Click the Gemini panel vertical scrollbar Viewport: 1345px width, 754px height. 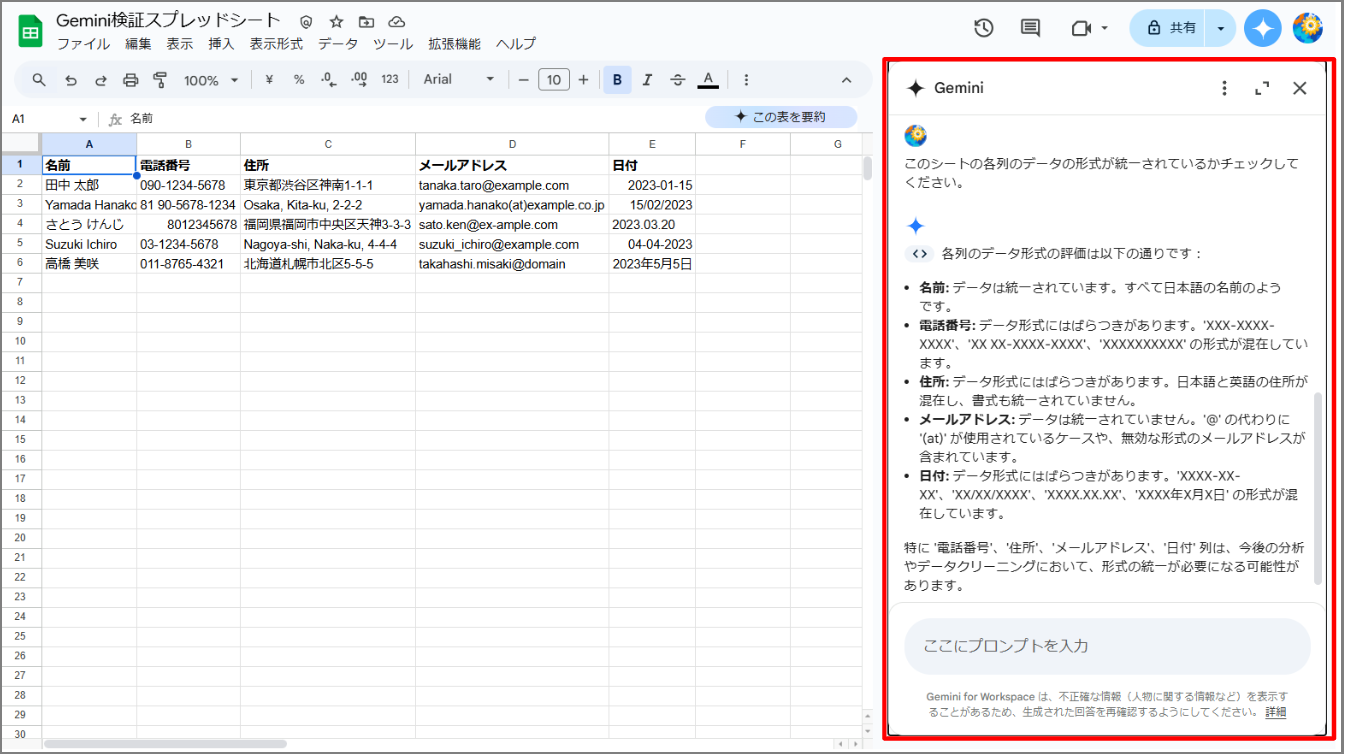click(1318, 488)
